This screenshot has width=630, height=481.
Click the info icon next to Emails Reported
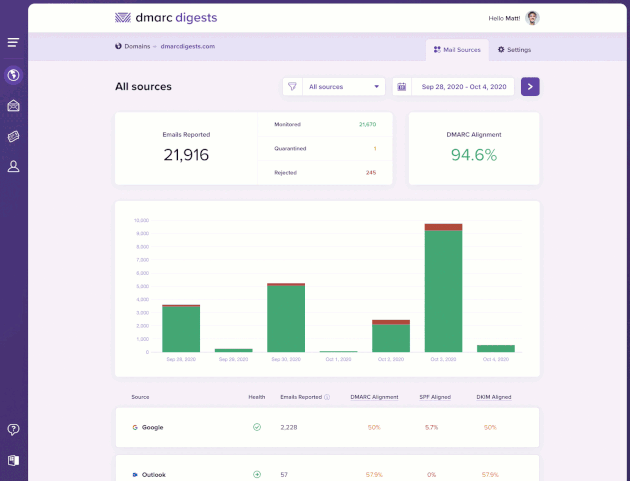[x=327, y=397]
